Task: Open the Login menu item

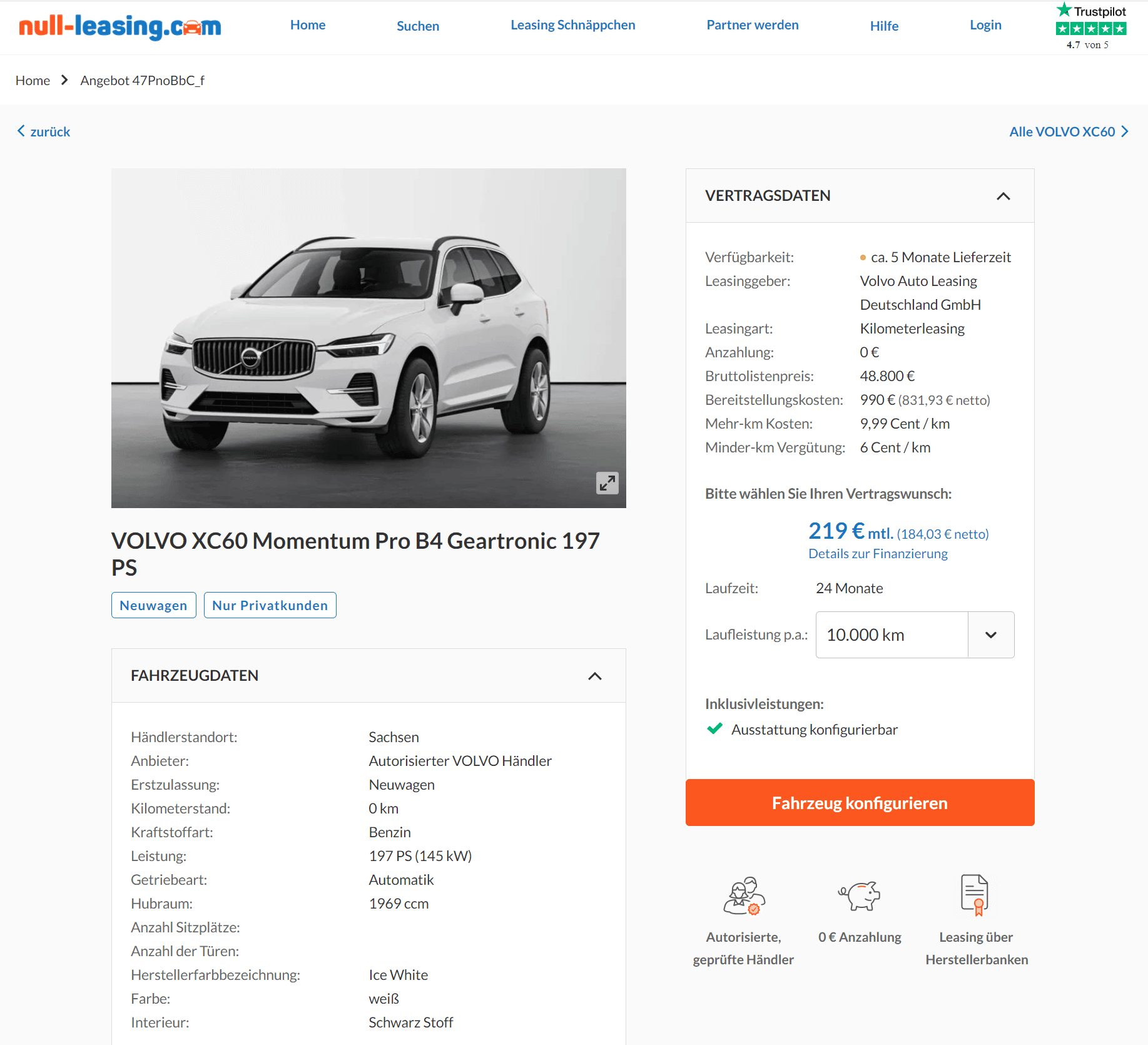Action: click(985, 25)
